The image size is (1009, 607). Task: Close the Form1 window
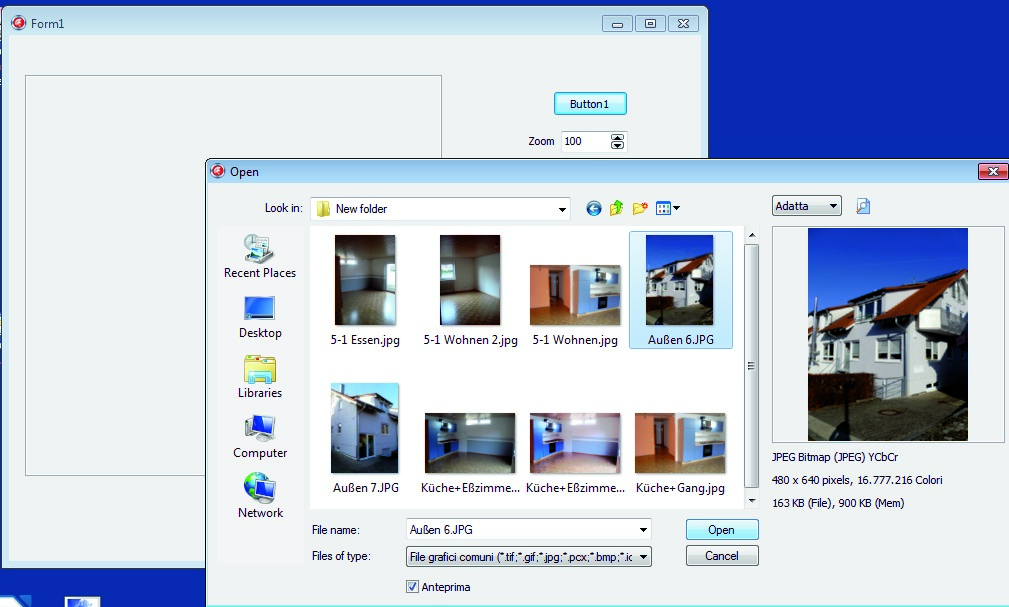click(x=683, y=24)
